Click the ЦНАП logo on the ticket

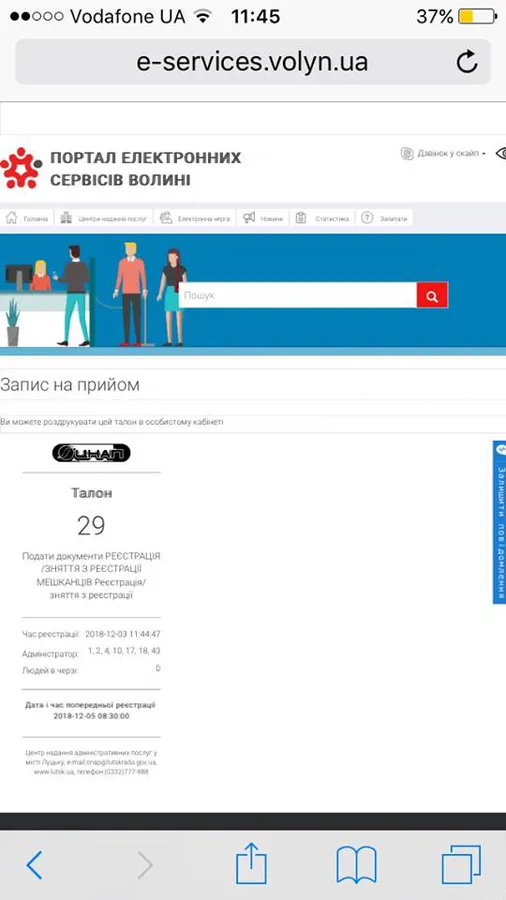[x=91, y=453]
